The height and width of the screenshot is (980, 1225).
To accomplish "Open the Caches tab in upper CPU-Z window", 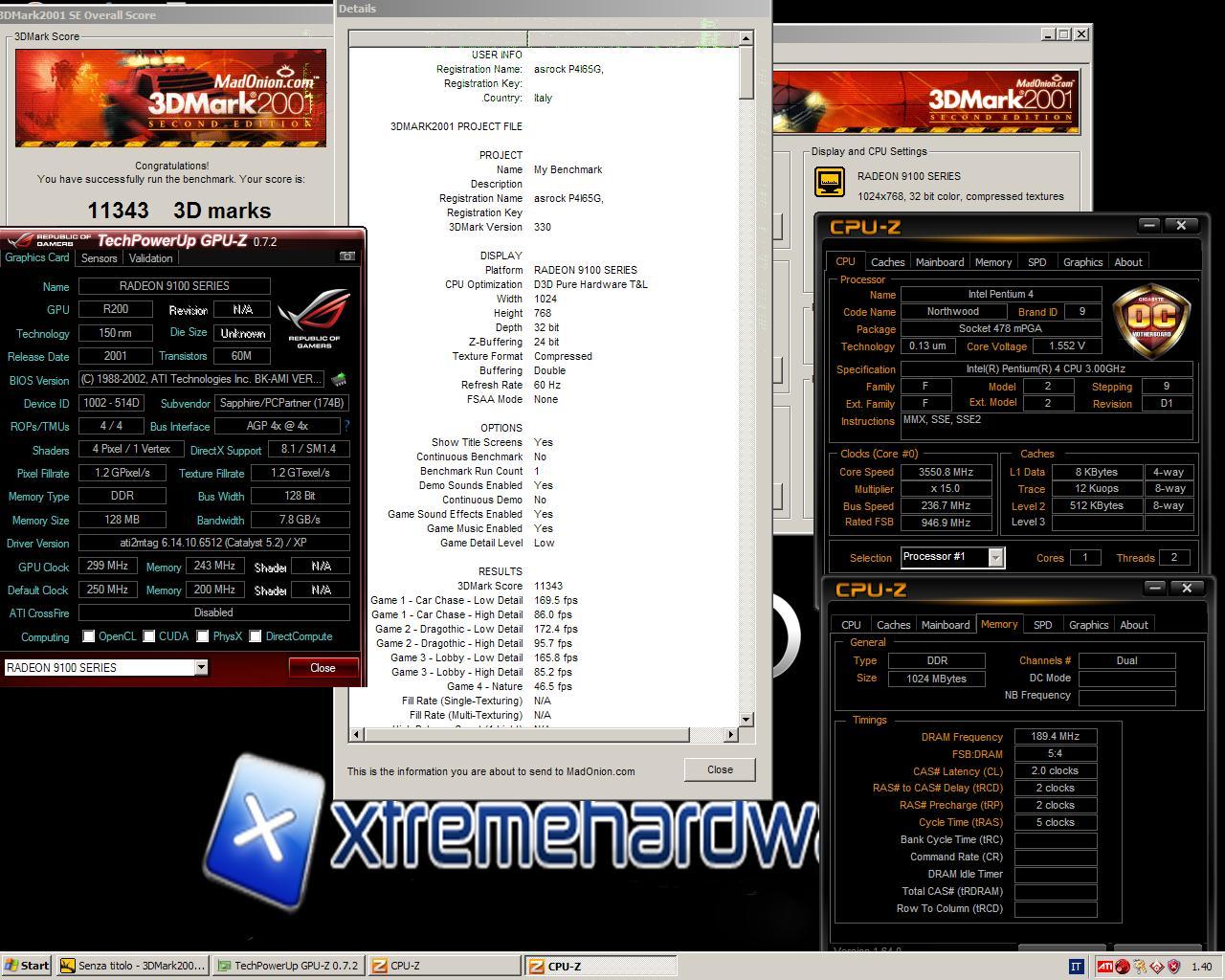I will tap(887, 261).
